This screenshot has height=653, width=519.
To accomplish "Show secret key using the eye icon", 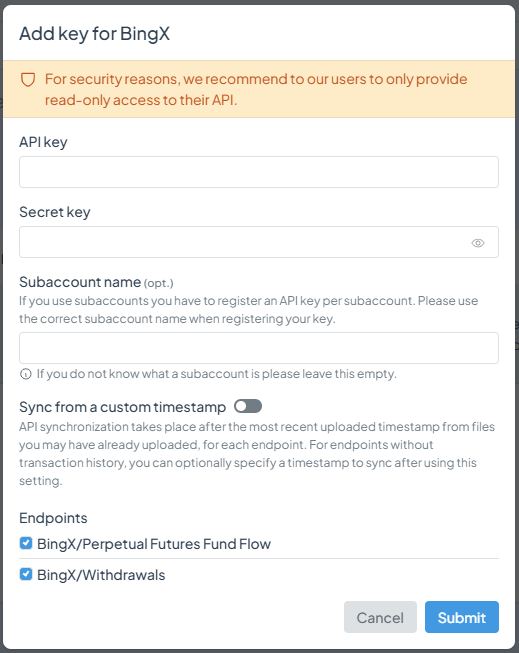I will [478, 243].
